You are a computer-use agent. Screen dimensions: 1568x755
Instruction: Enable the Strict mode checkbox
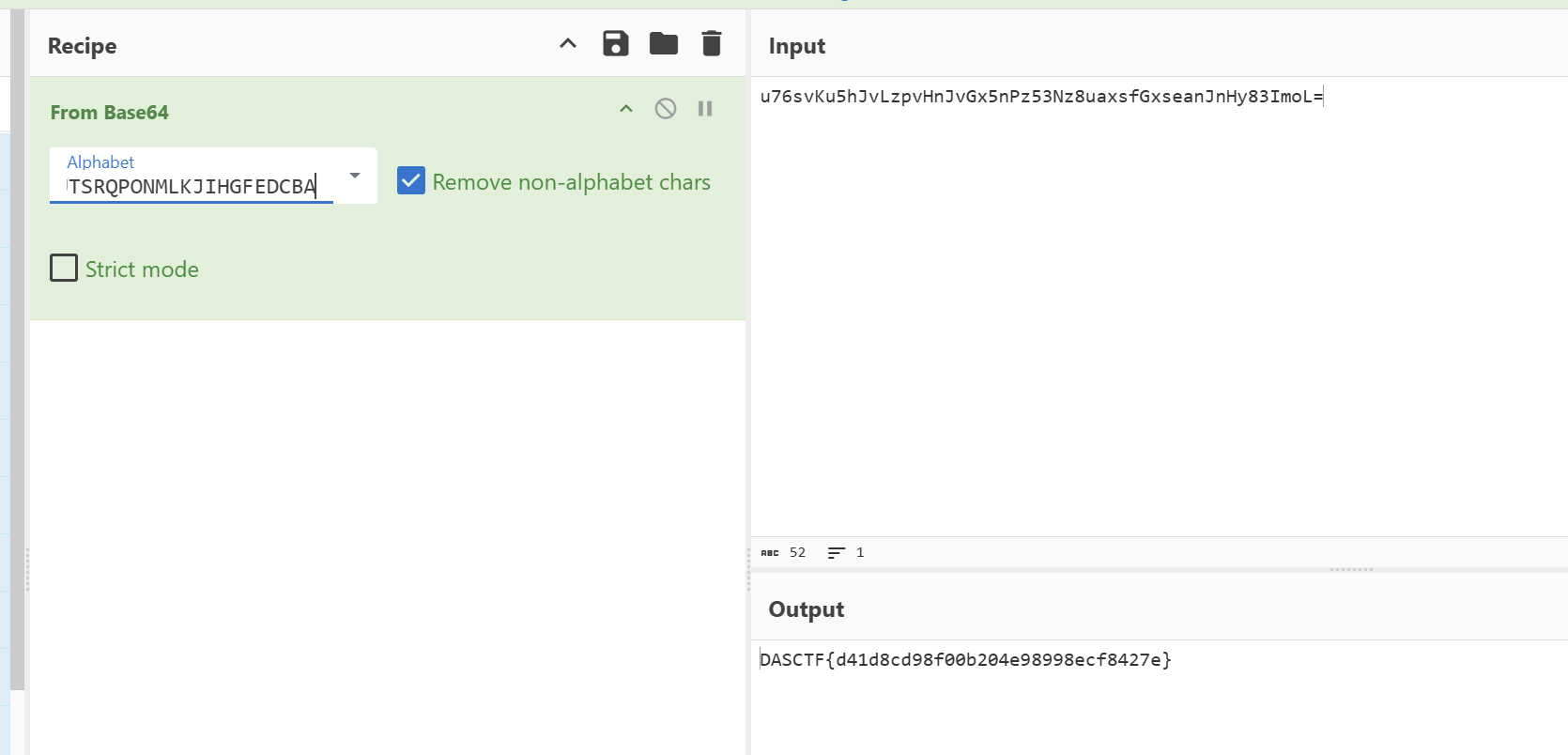pos(64,269)
